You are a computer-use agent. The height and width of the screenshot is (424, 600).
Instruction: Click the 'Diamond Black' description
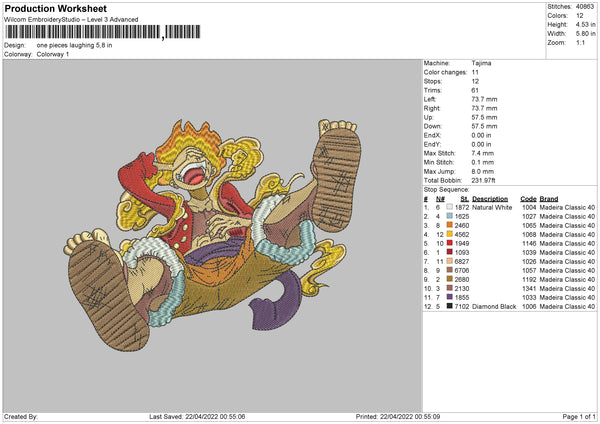[x=494, y=307]
